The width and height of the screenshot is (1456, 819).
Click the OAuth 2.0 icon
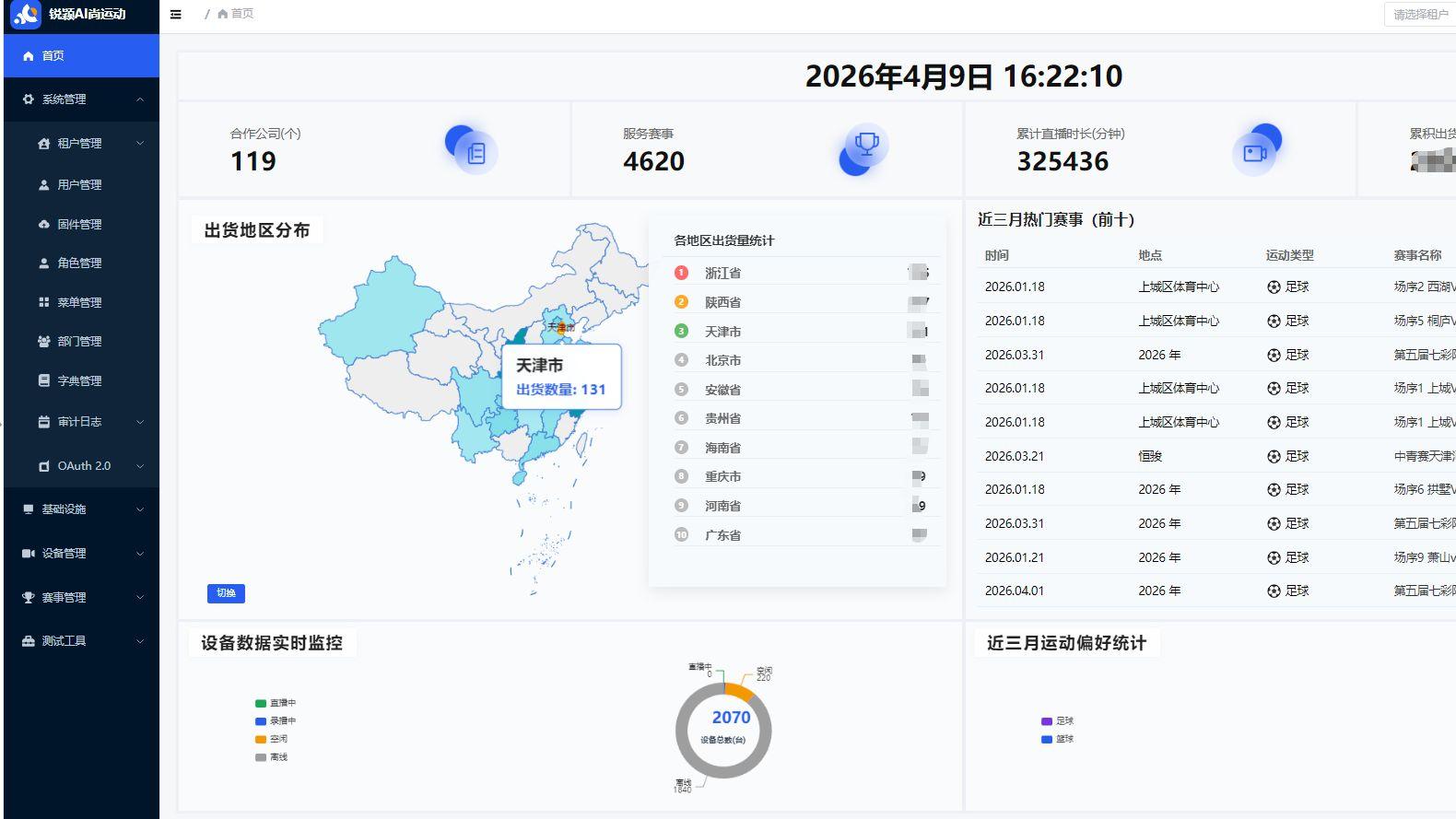(43, 466)
